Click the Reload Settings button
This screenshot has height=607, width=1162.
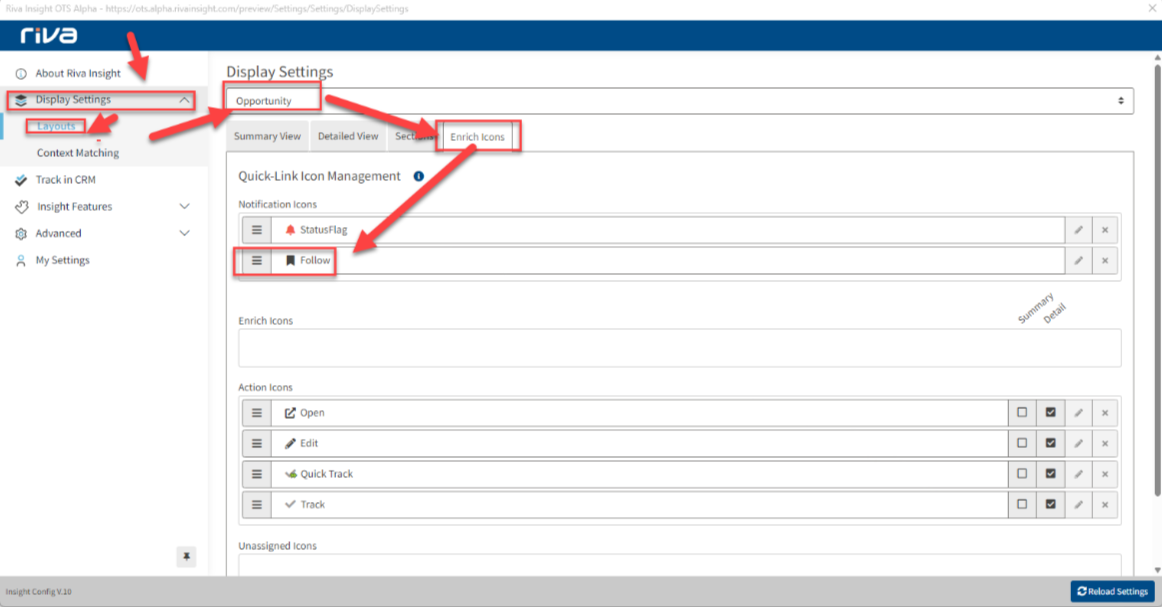tap(1111, 591)
